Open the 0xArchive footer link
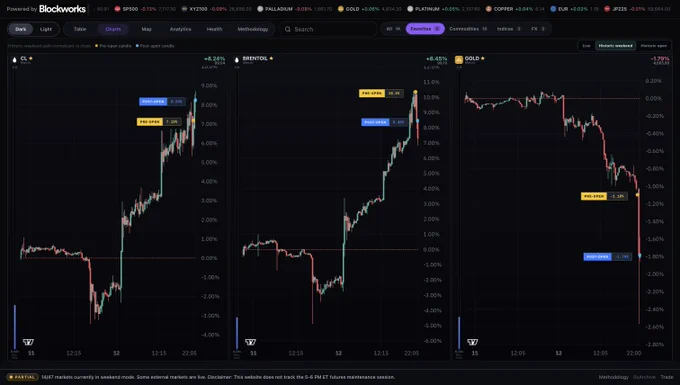 pyautogui.click(x=644, y=377)
